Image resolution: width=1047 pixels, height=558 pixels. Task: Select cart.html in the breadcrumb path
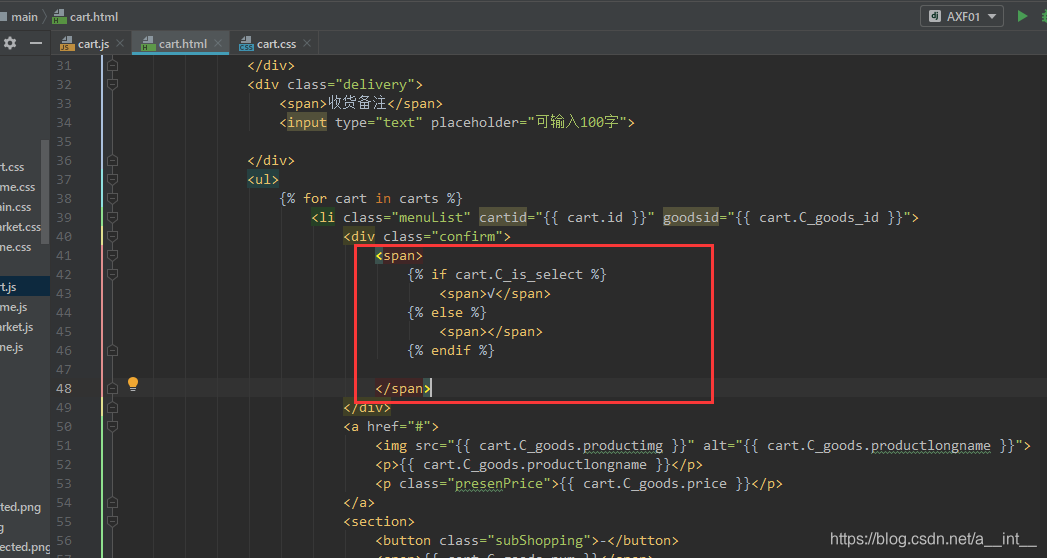pyautogui.click(x=93, y=17)
